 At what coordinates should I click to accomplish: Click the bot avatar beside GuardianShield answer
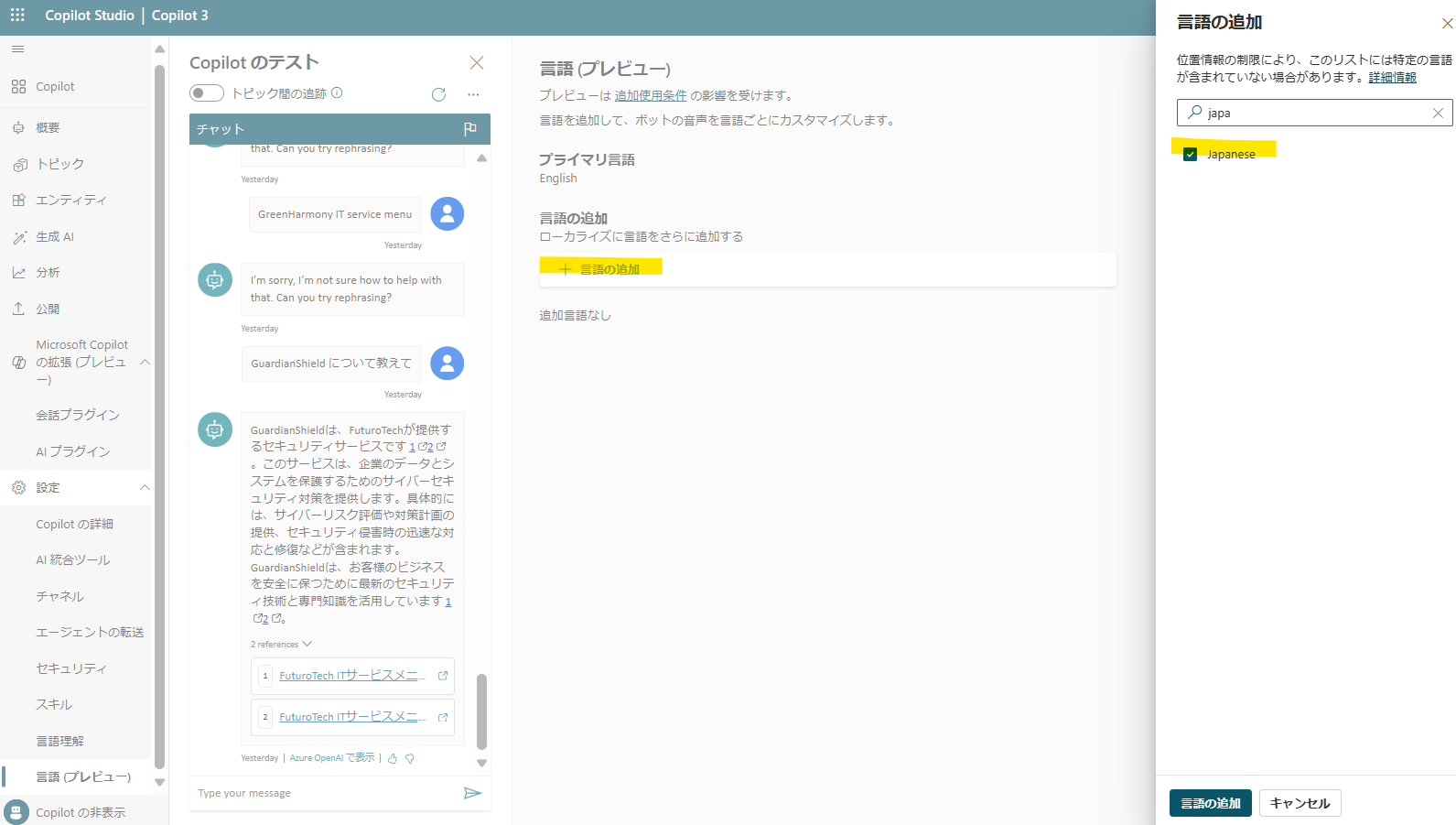[215, 429]
